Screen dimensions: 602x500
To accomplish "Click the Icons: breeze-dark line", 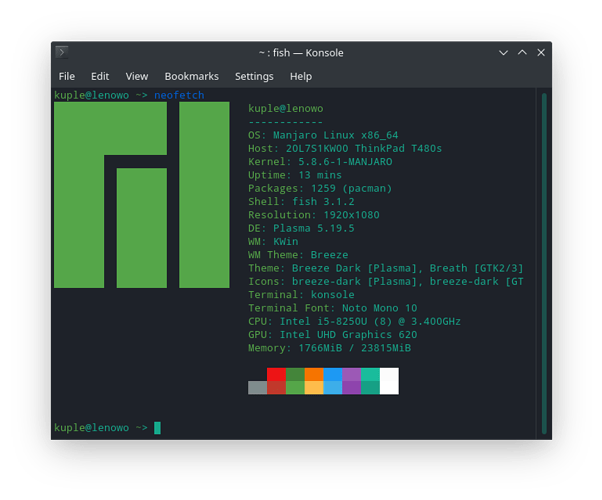I will (x=385, y=281).
